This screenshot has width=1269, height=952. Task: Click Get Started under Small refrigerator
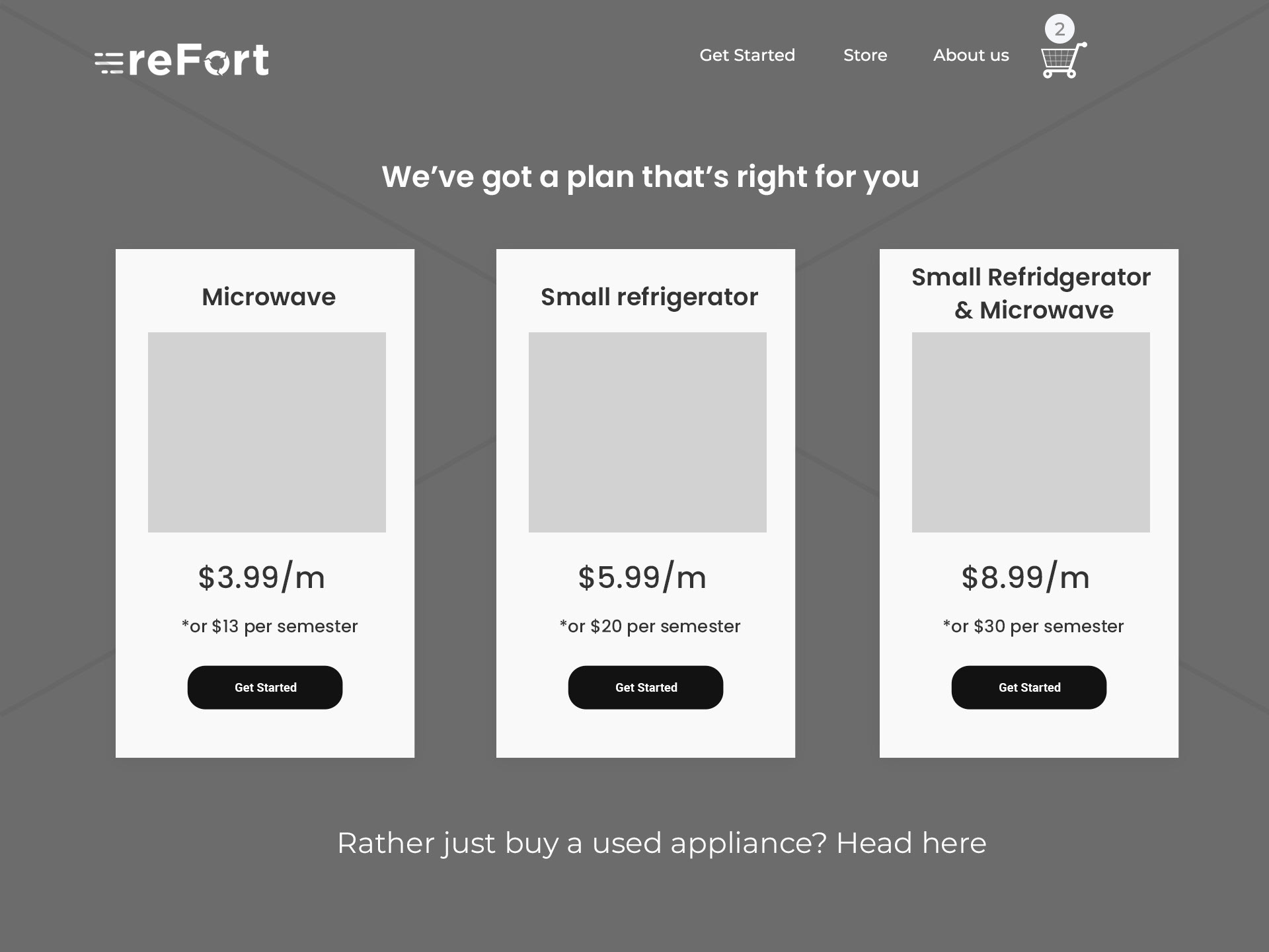646,687
